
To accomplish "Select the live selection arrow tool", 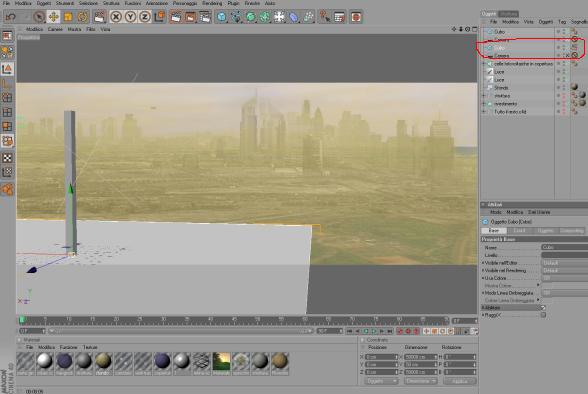I will [39, 17].
